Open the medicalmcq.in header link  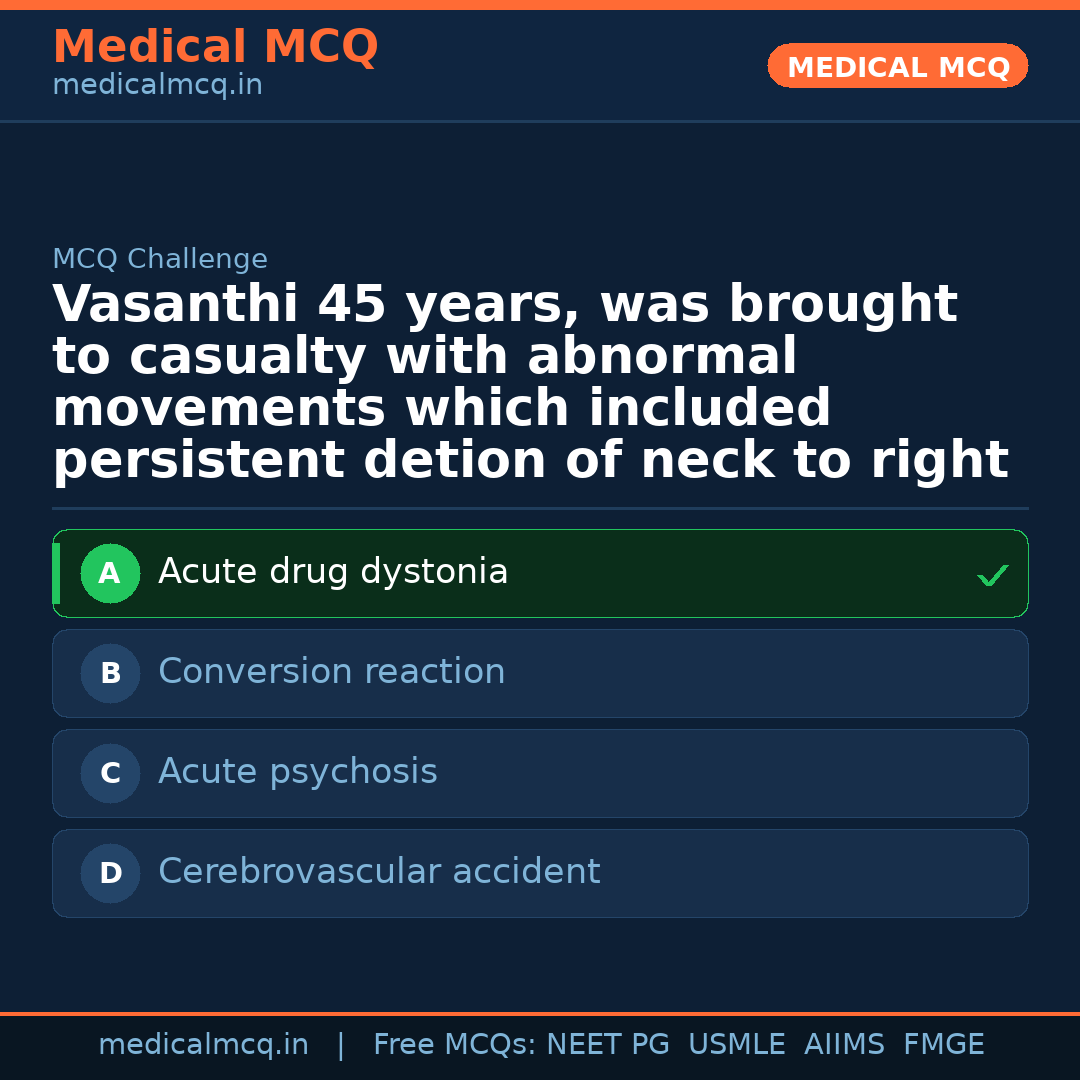click(156, 84)
